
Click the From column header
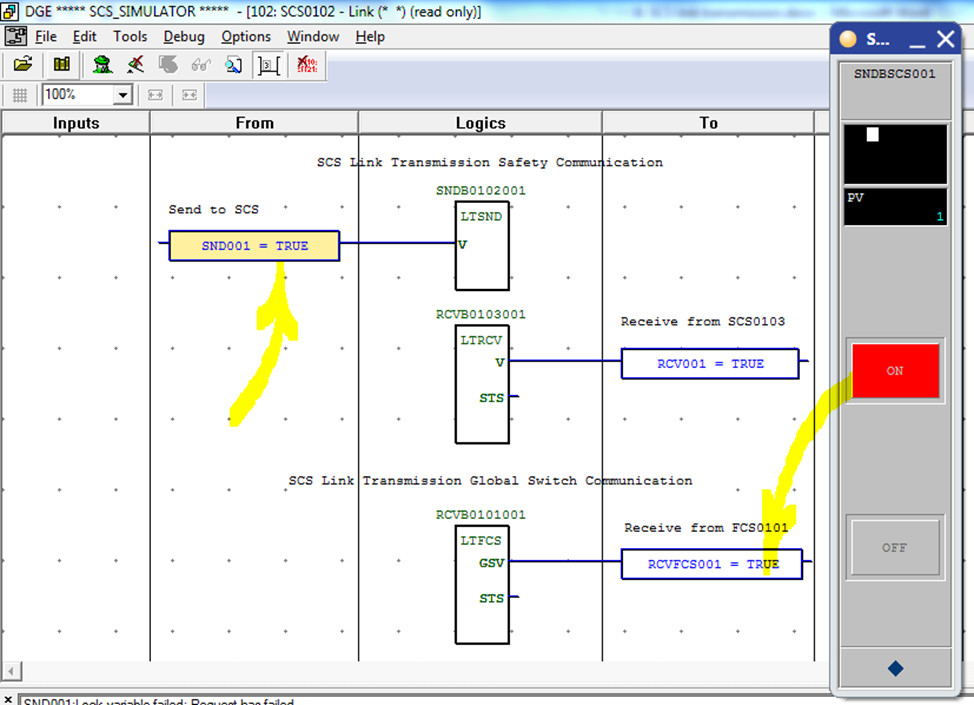click(254, 123)
